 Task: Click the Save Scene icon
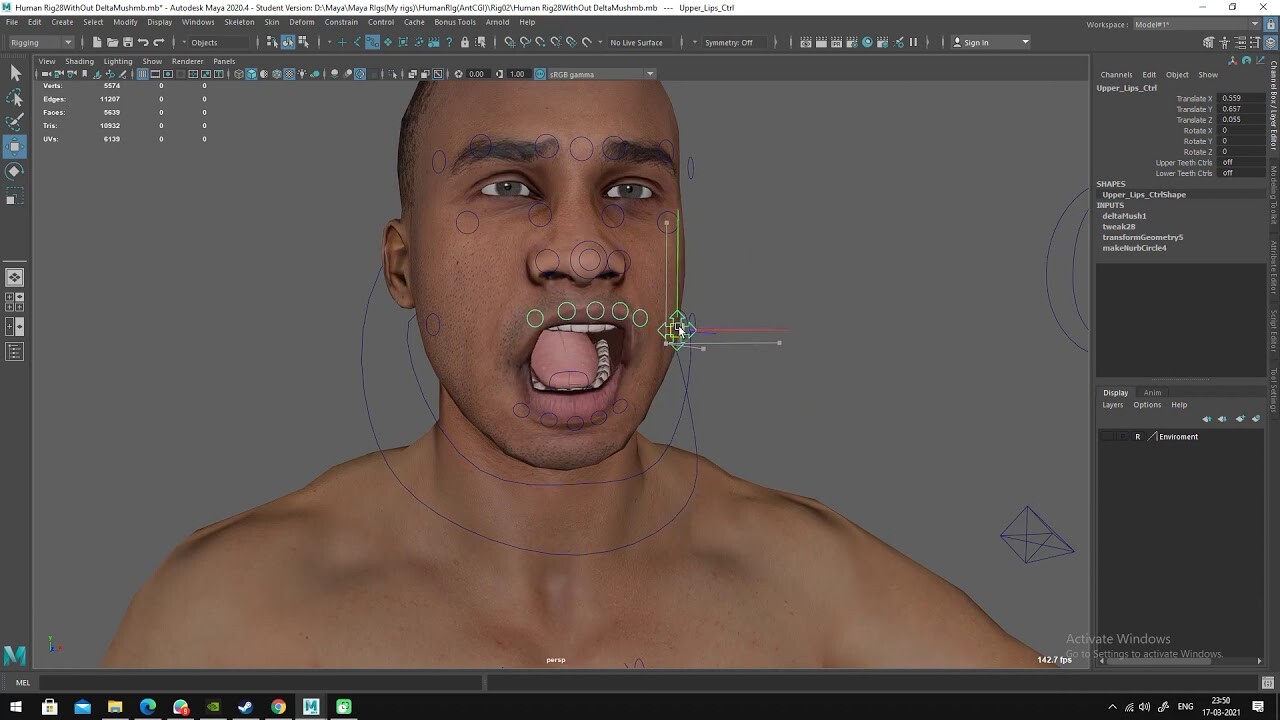129,42
